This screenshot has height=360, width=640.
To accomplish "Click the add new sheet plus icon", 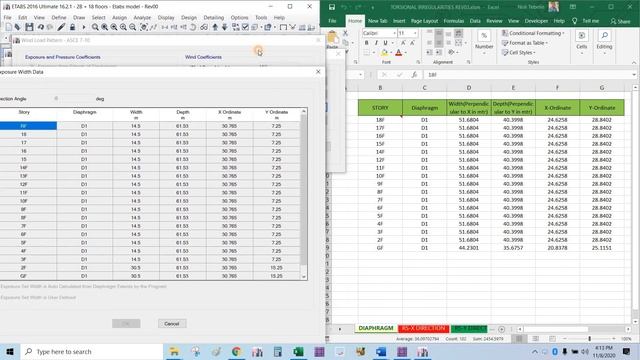I will [502, 329].
